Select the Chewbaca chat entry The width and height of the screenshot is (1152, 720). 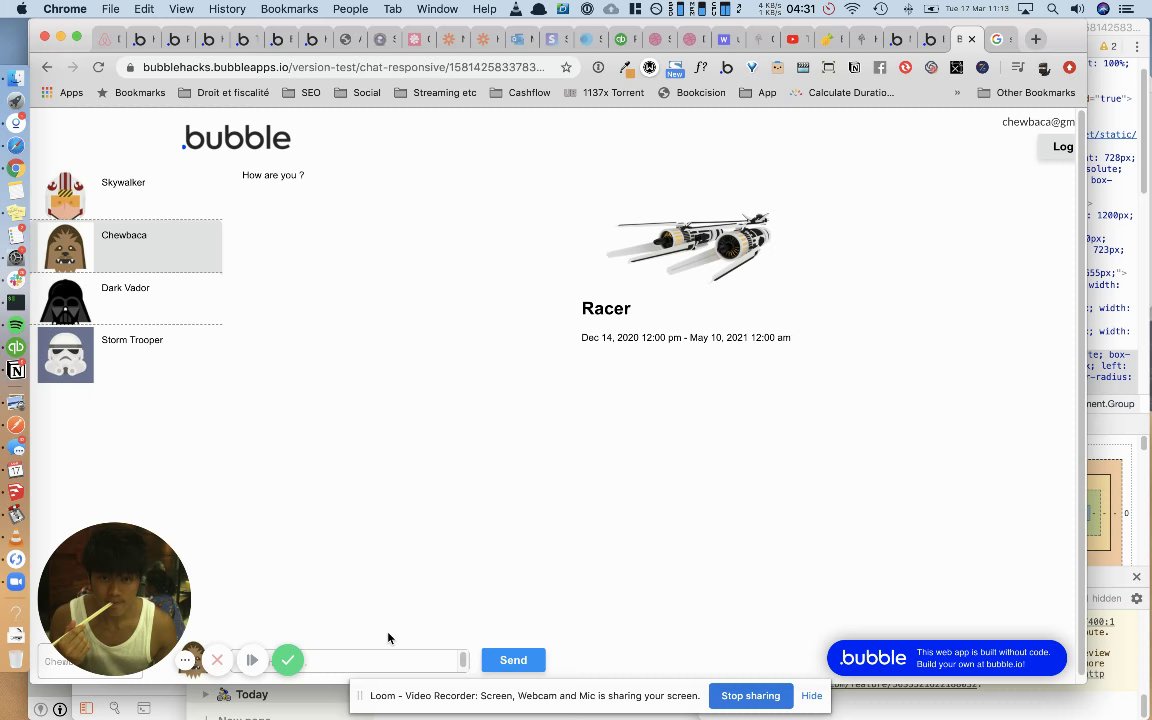(x=126, y=246)
